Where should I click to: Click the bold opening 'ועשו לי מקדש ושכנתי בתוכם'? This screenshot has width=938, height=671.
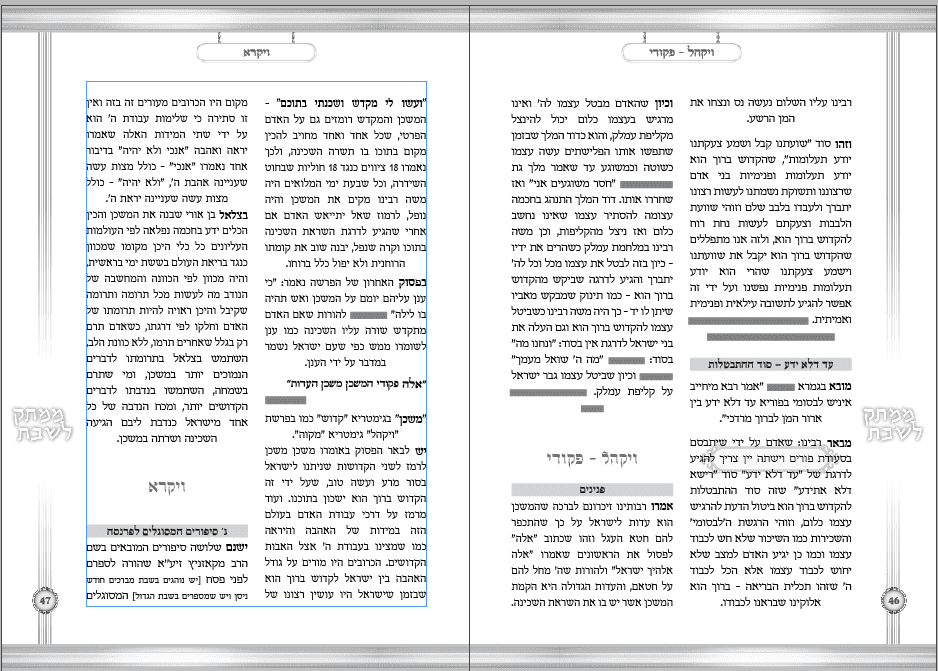[x=351, y=103]
